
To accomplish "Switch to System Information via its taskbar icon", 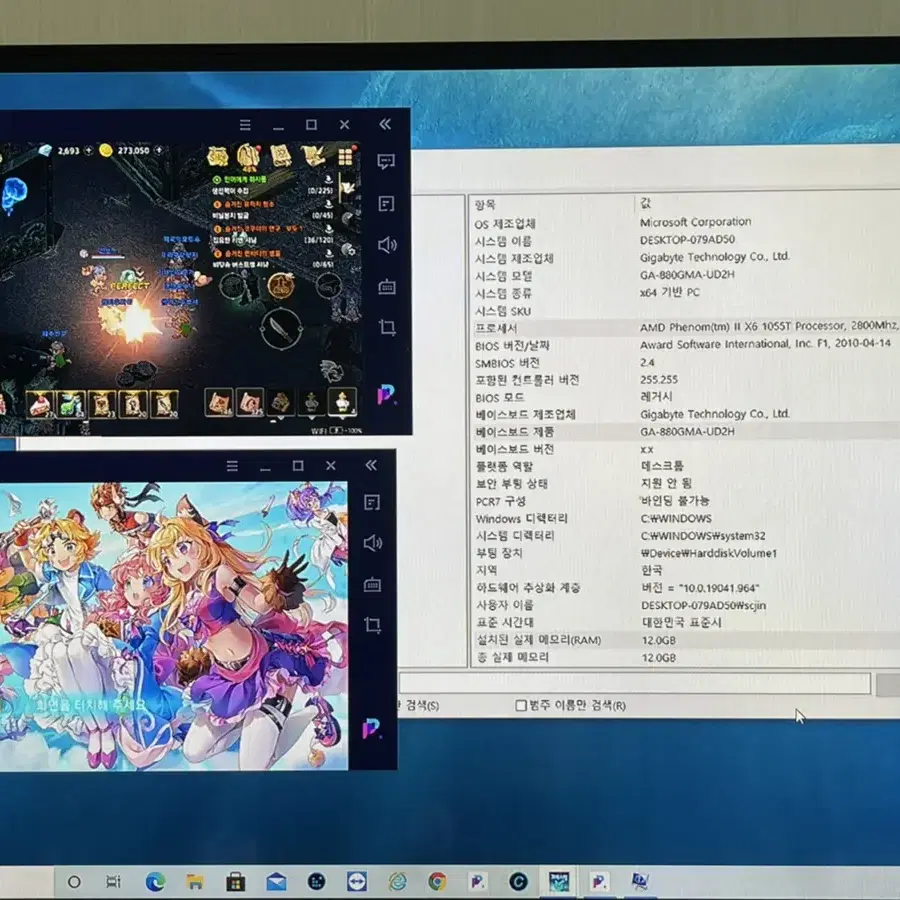I will (639, 881).
